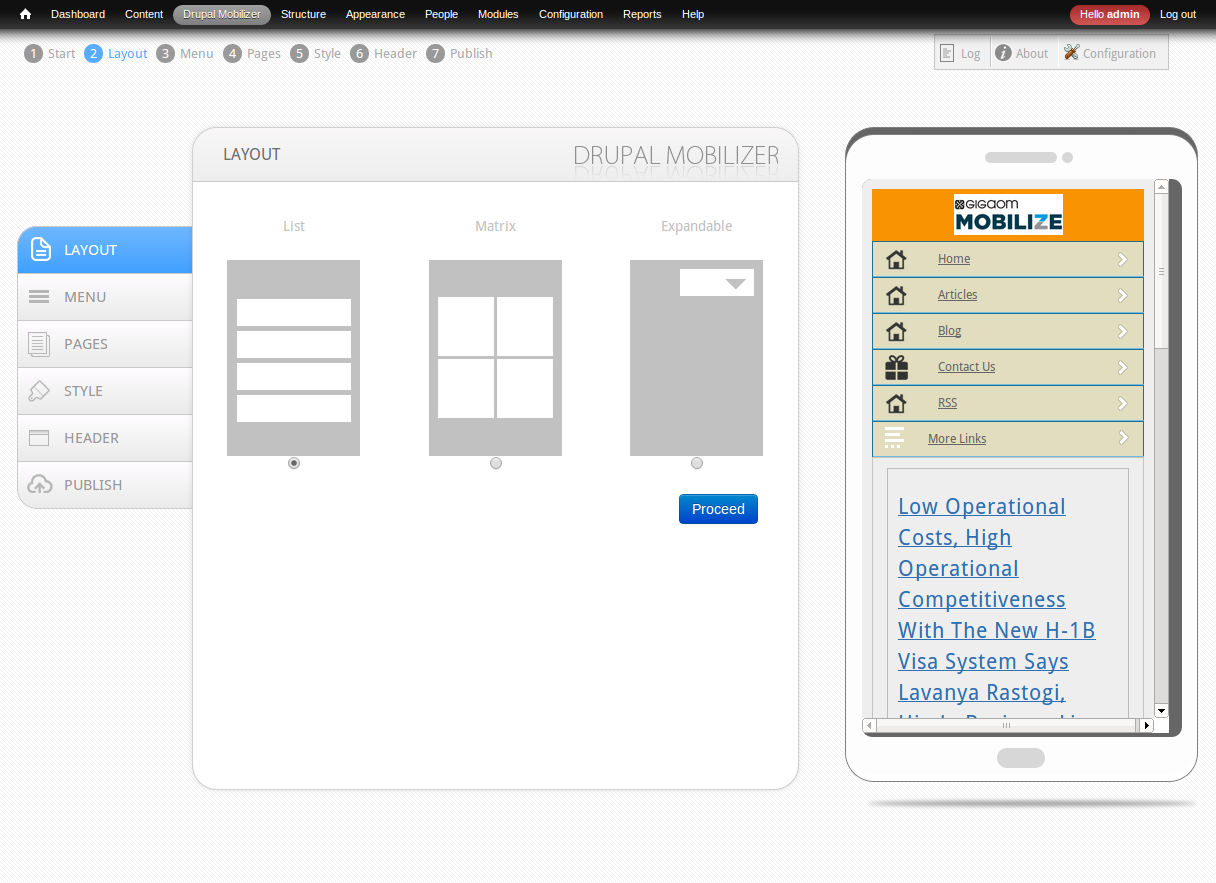Screen dimensions: 1216x883
Task: Open the Header panel icon
Action: (40, 437)
